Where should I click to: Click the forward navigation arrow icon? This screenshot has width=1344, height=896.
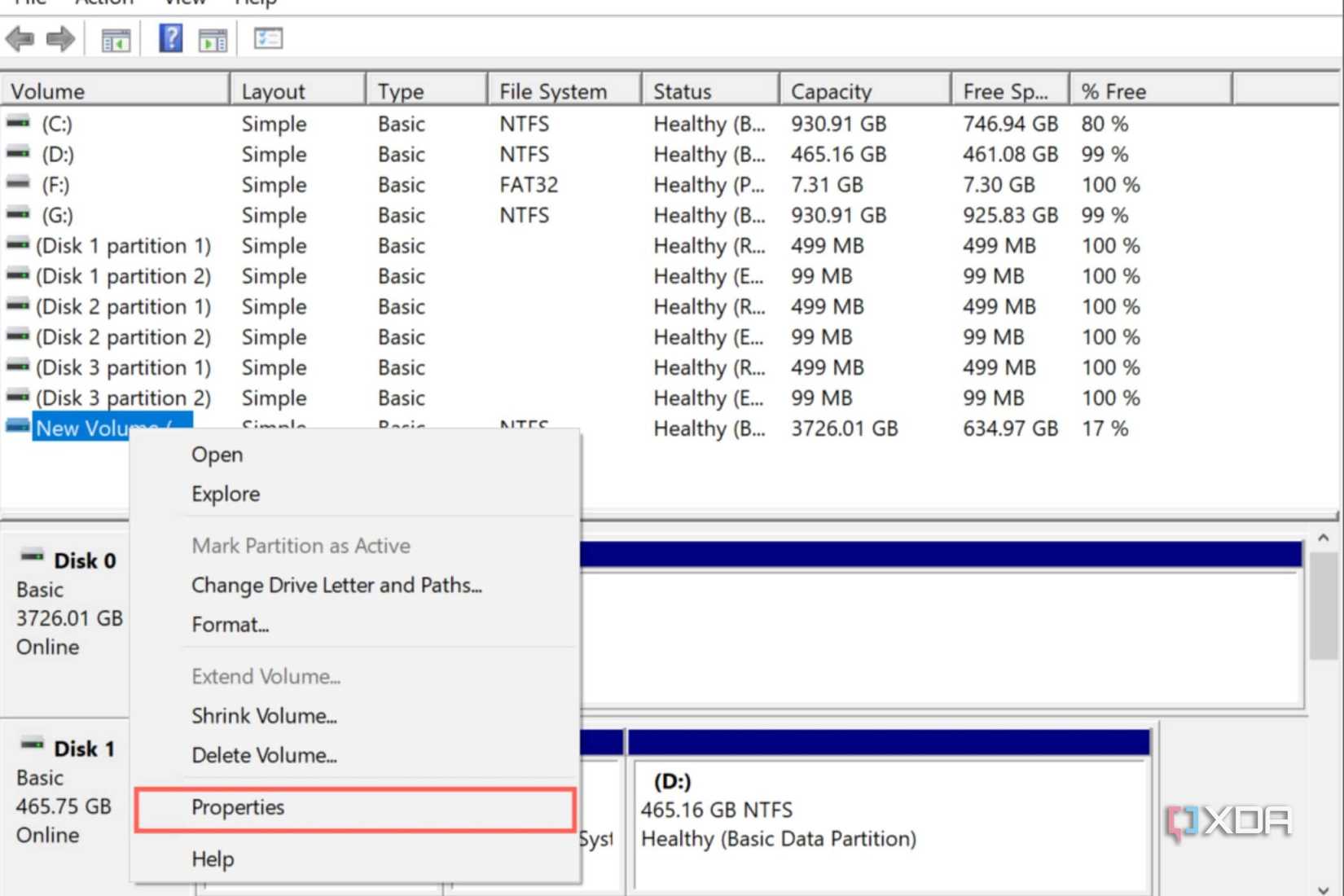pos(59,38)
